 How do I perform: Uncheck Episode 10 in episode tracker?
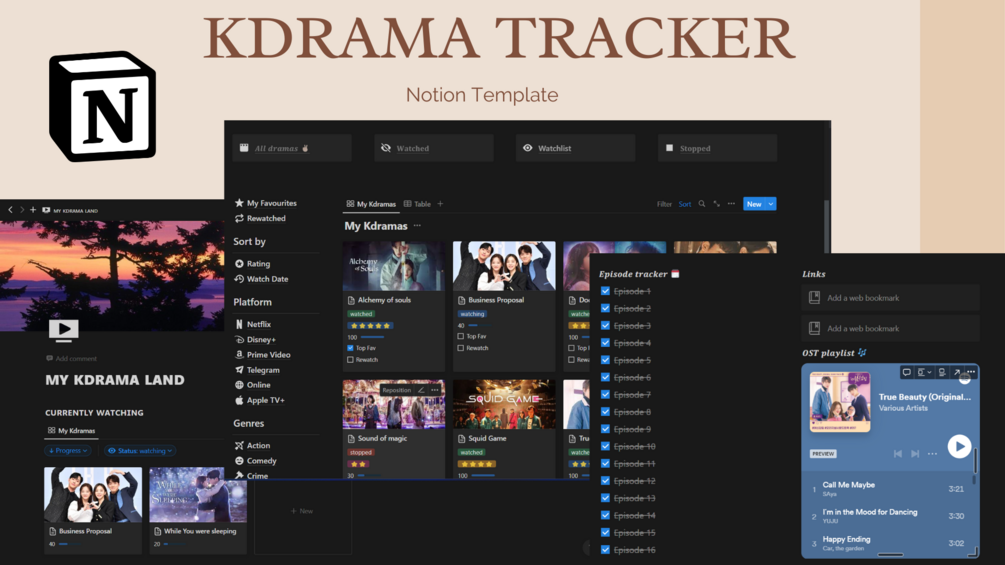pyautogui.click(x=605, y=446)
